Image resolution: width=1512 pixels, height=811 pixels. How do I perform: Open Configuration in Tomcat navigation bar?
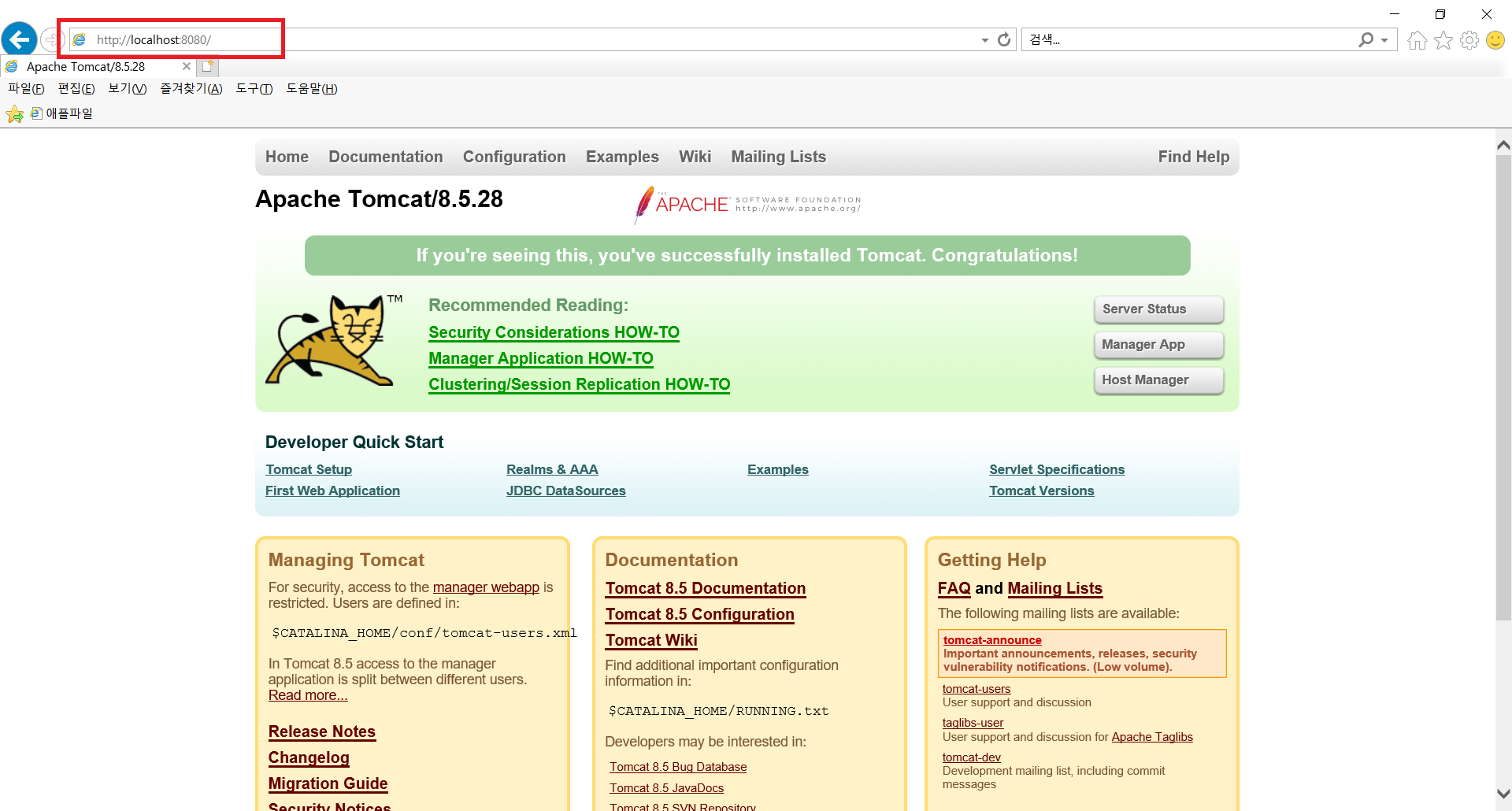click(514, 157)
